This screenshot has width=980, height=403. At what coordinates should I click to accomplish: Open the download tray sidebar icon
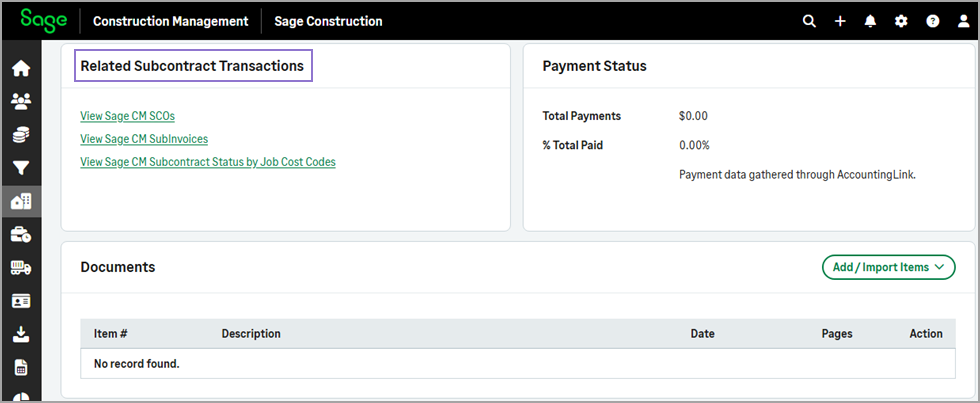click(21, 335)
